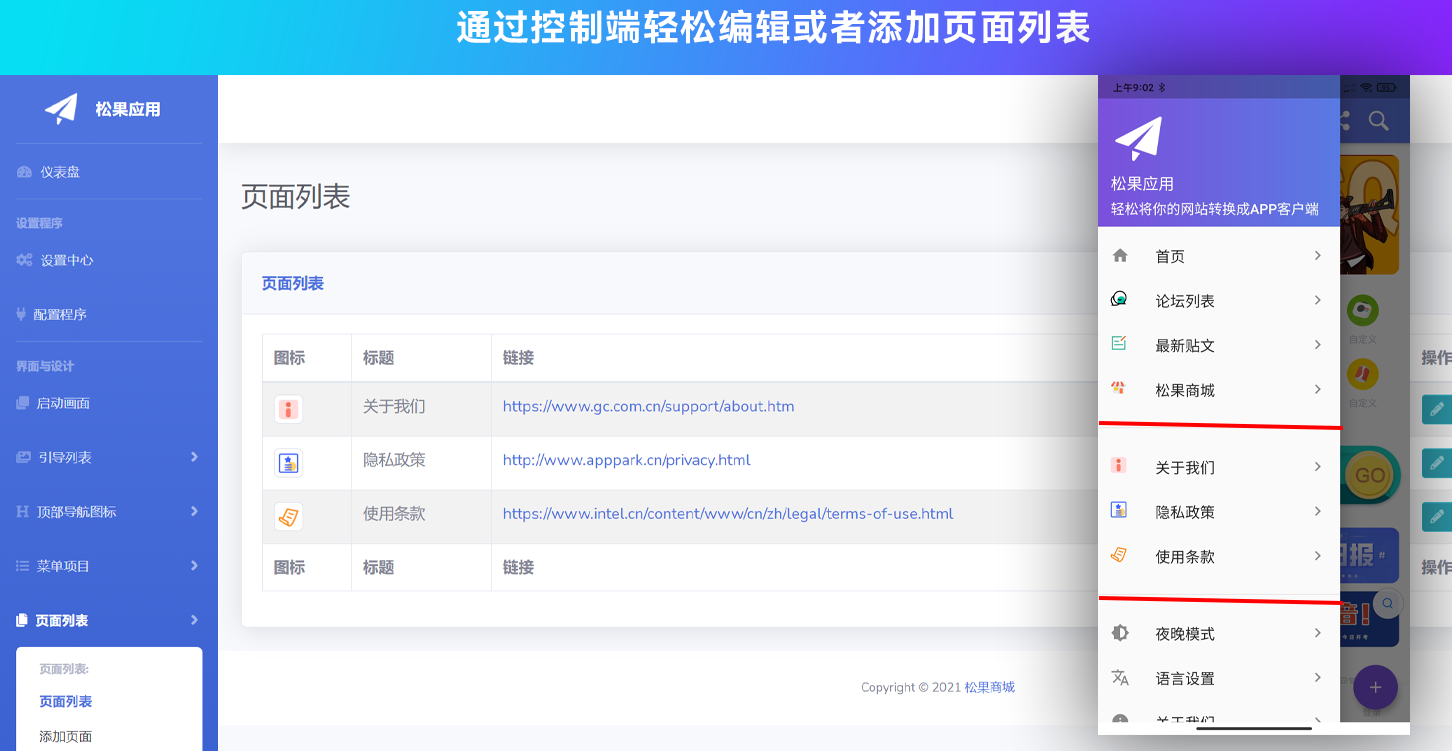Click the 启动画面 icon in sidebar
This screenshot has height=751, width=1452.
pos(23,403)
